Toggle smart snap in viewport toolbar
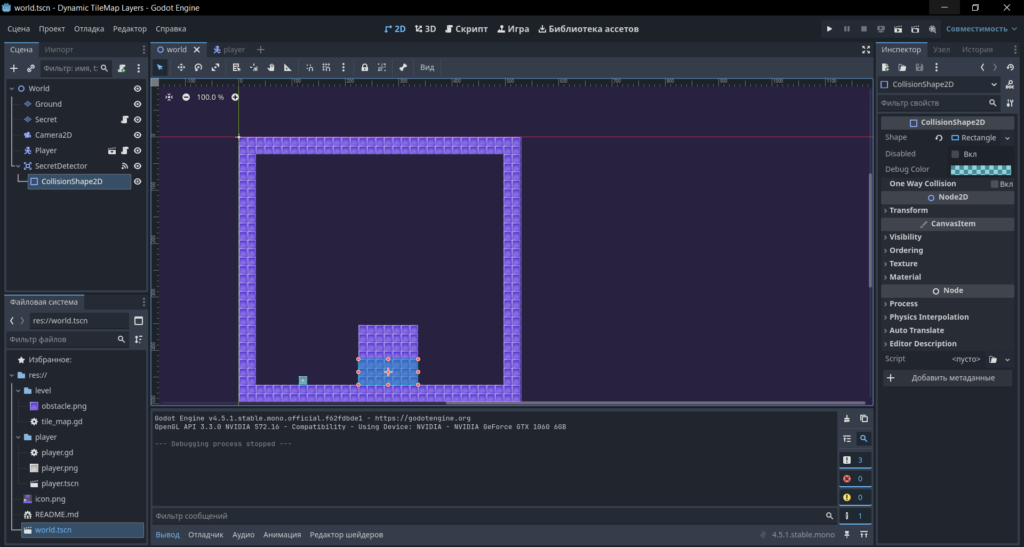The image size is (1024, 547). point(310,67)
